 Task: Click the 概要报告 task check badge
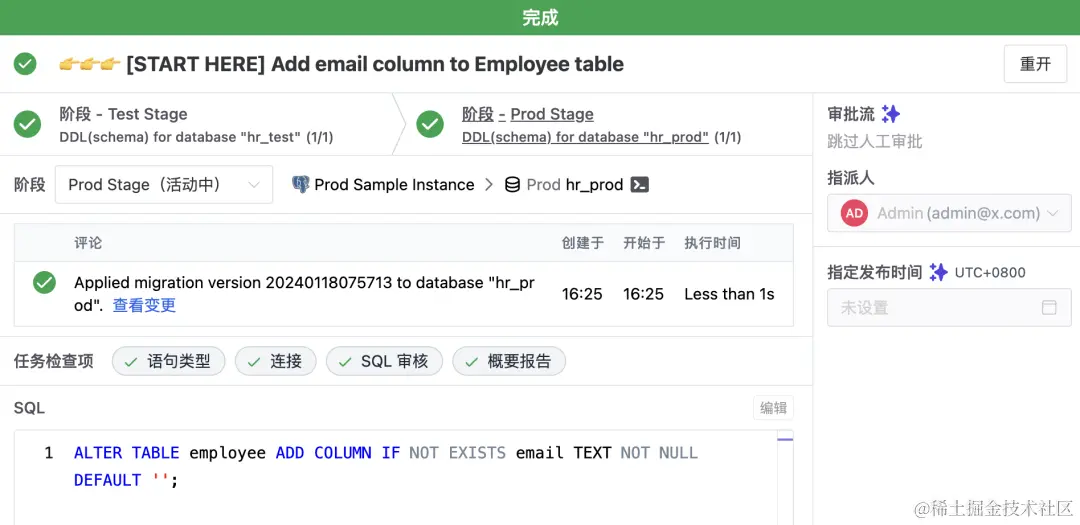click(x=509, y=361)
